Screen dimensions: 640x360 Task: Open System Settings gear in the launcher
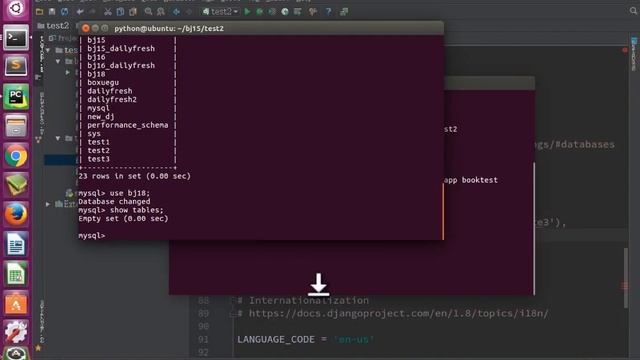coord(16,332)
